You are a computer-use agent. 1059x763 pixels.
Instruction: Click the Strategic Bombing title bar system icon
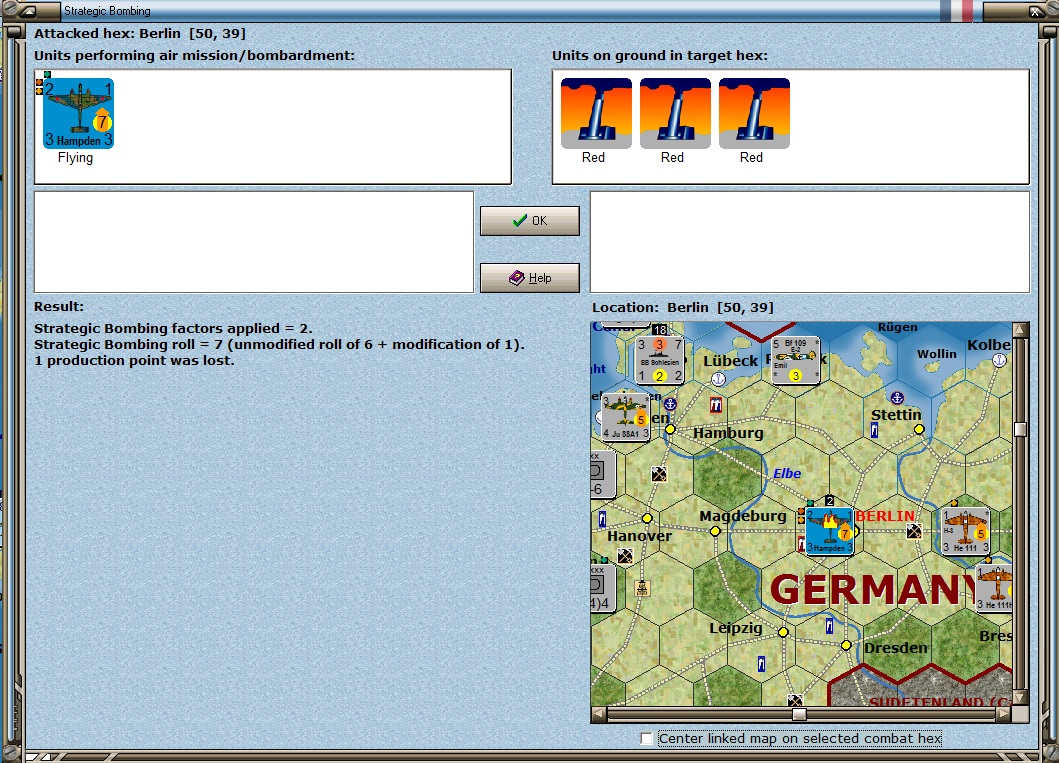coord(27,10)
